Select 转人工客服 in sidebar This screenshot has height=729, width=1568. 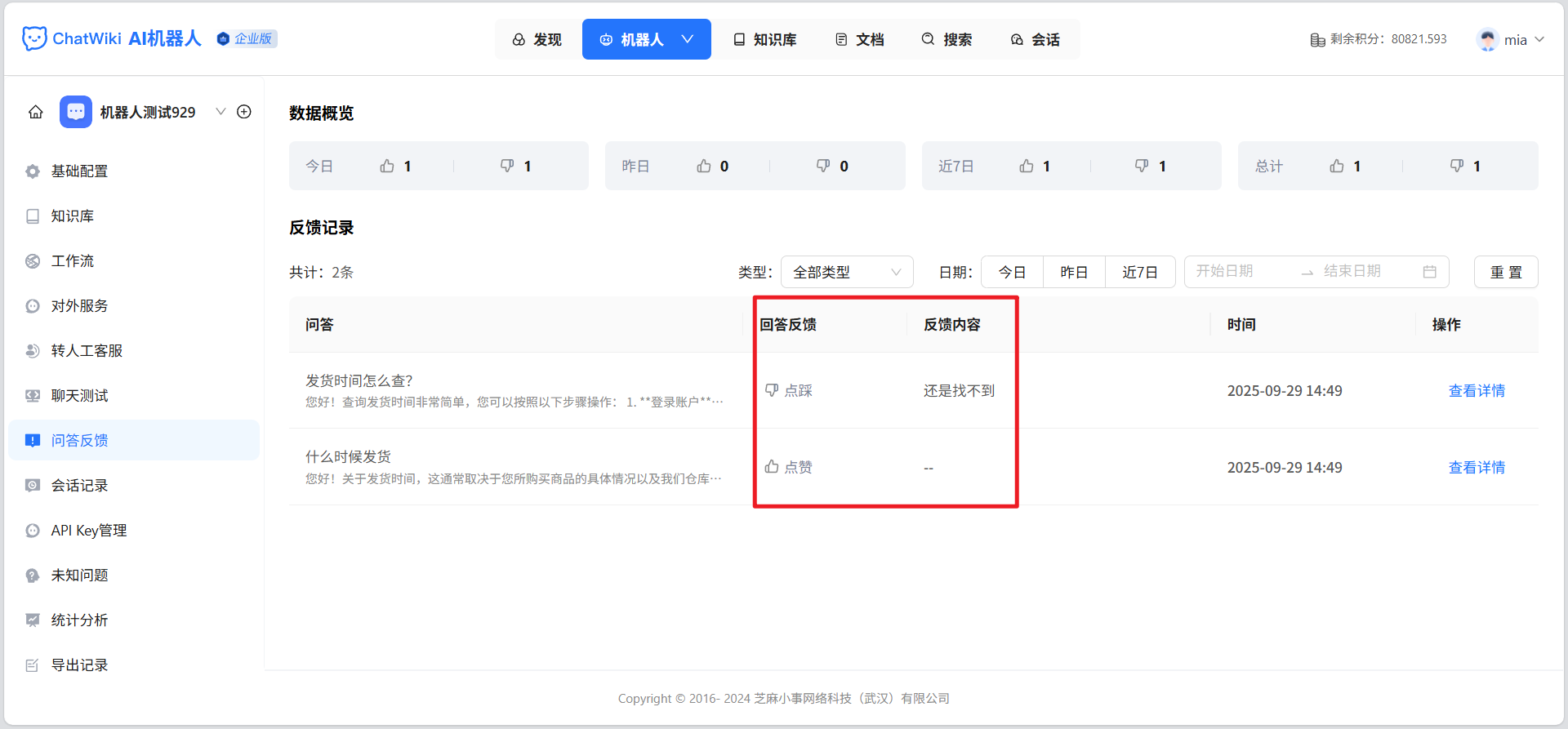(x=135, y=350)
